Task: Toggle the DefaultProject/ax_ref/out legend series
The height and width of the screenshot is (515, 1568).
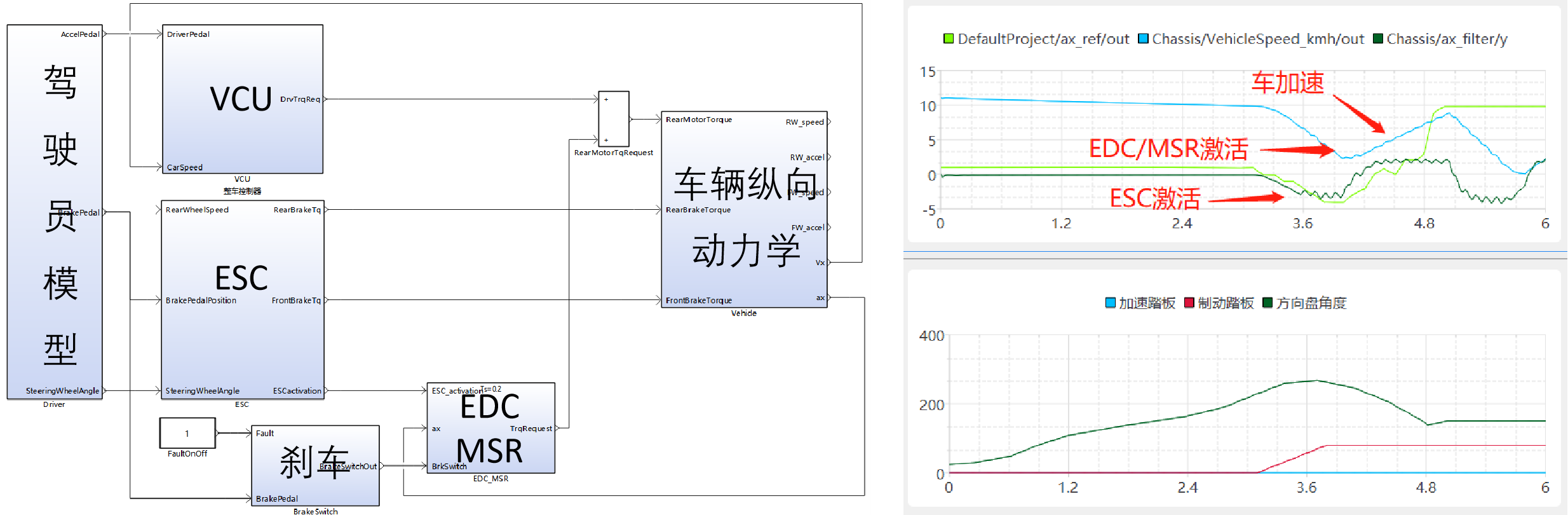Action: (1037, 39)
